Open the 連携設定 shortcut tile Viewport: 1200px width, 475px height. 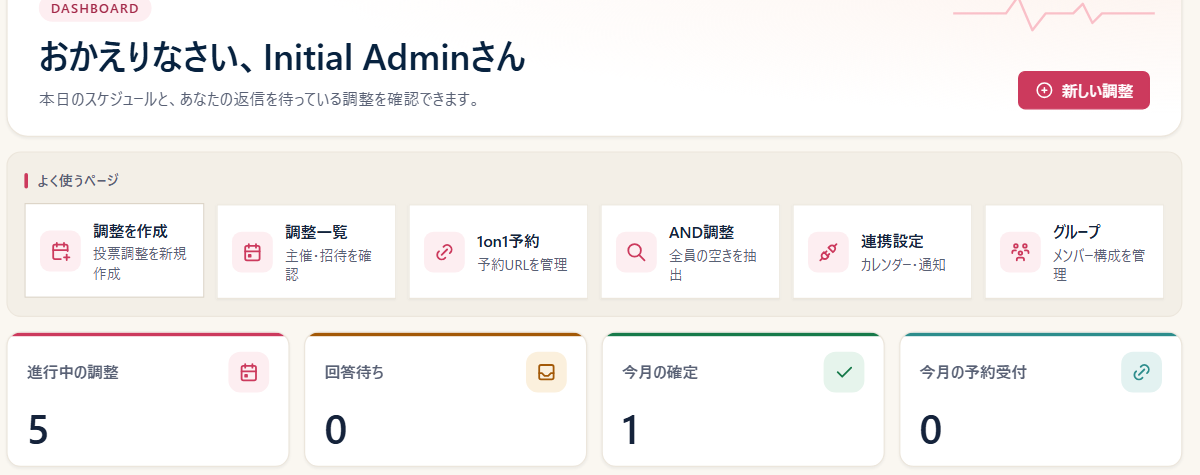(x=882, y=251)
